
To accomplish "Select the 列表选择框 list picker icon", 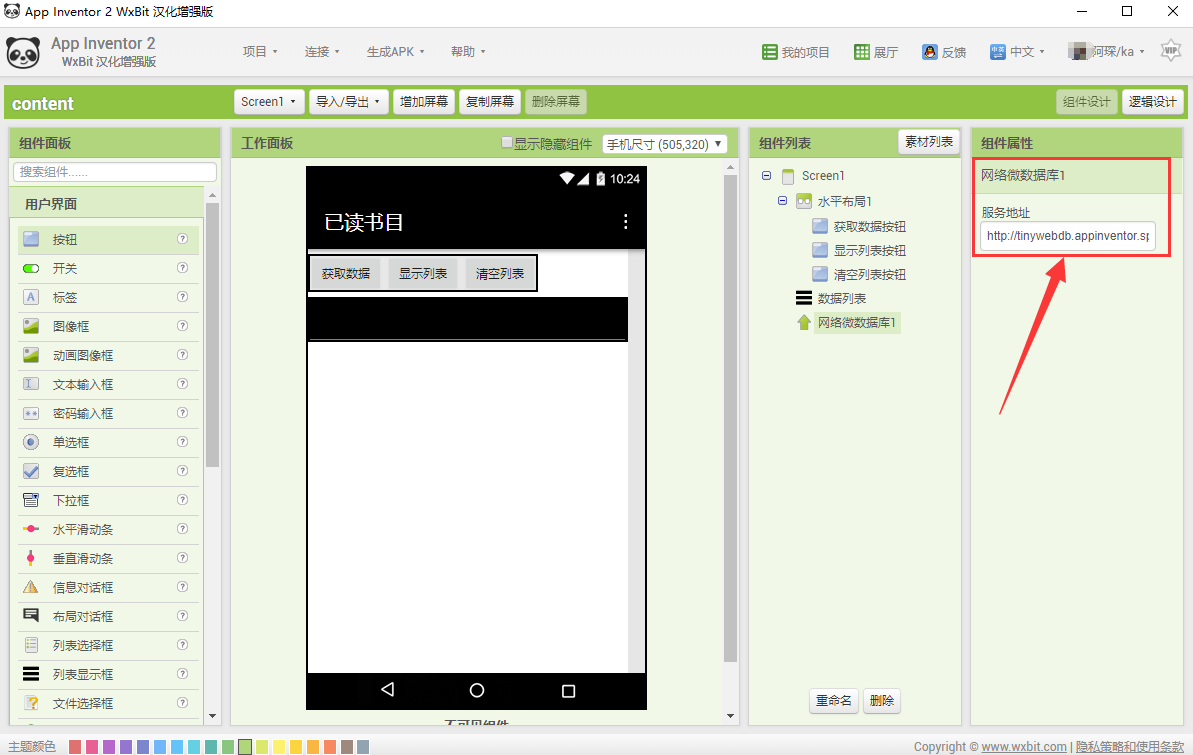I will [30, 645].
